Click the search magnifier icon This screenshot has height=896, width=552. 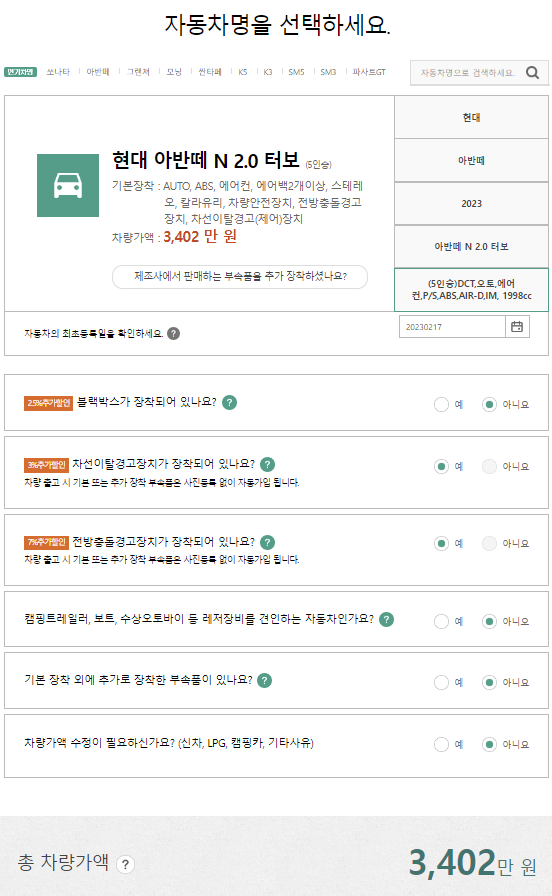[x=533, y=73]
